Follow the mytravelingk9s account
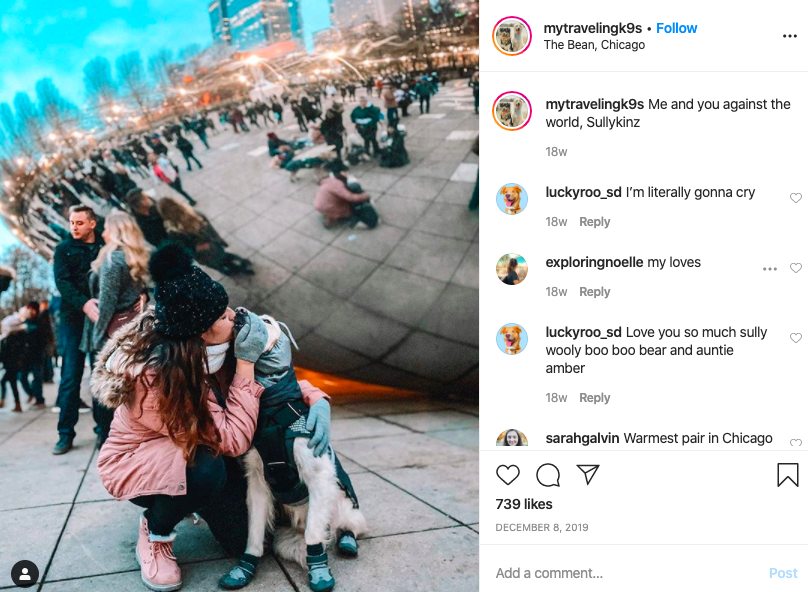 pyautogui.click(x=676, y=28)
